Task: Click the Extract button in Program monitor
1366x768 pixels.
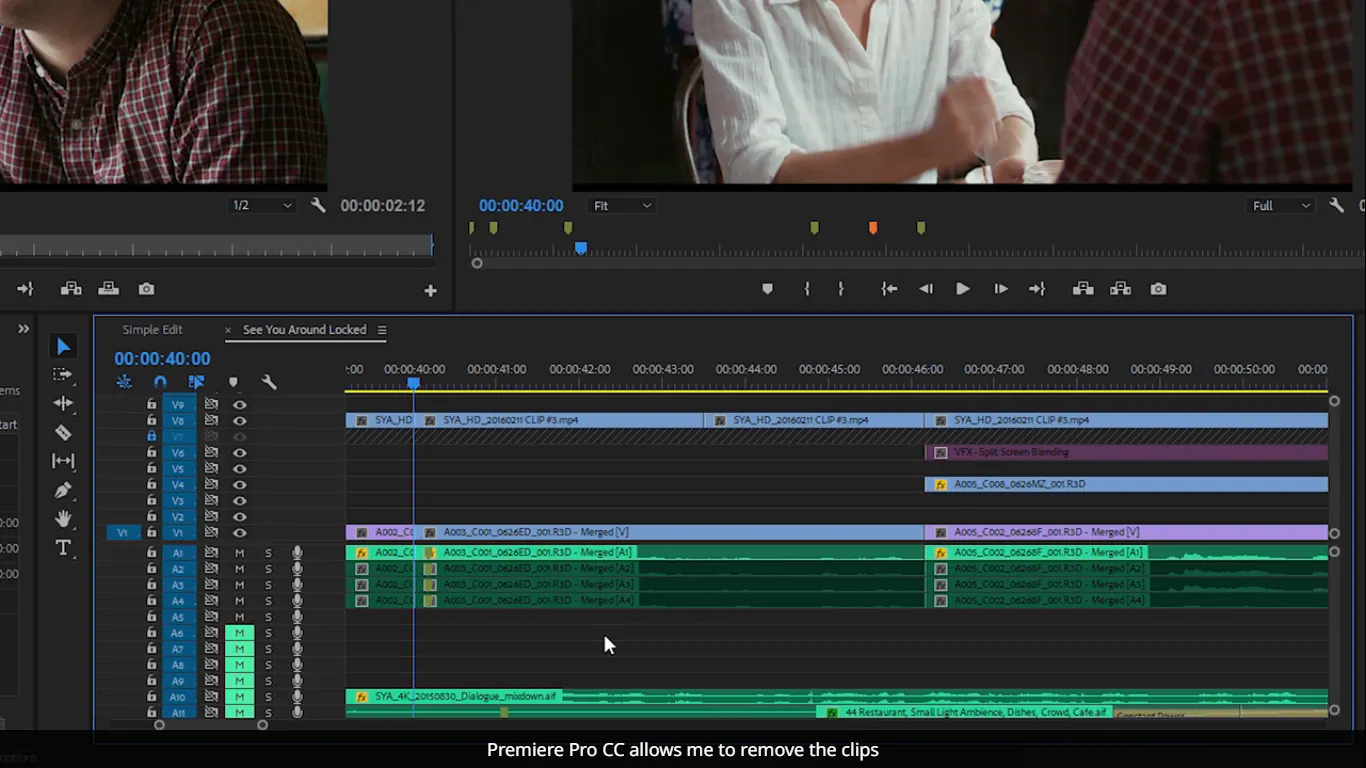Action: (x=1120, y=289)
